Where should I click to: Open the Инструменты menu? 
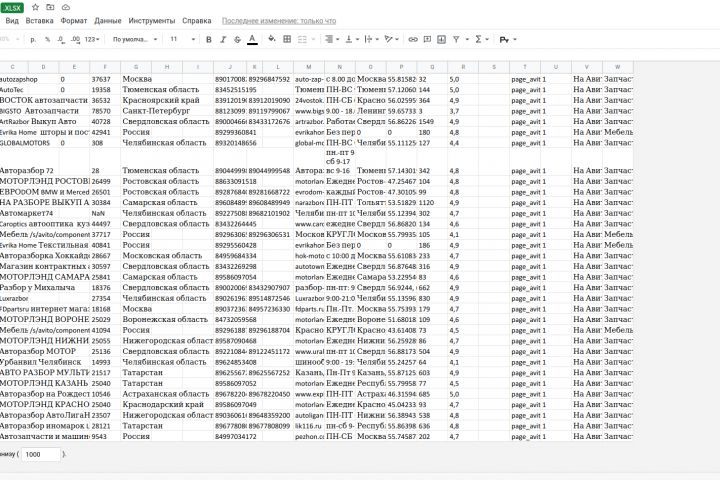point(152,21)
